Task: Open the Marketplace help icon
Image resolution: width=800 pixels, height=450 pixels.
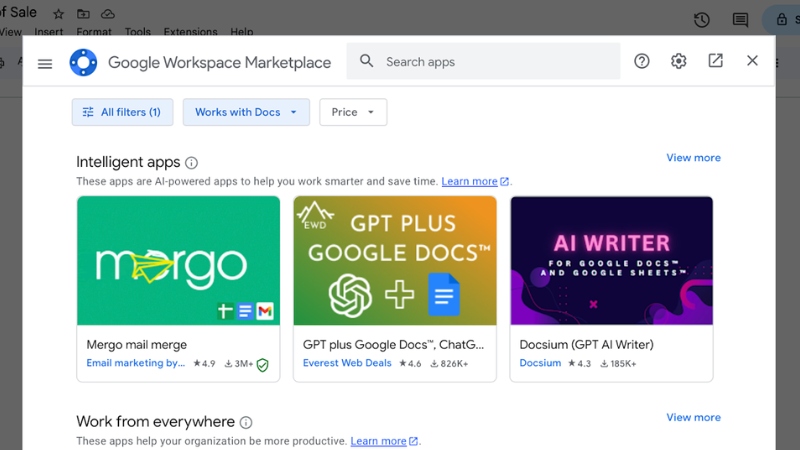Action: pos(641,61)
